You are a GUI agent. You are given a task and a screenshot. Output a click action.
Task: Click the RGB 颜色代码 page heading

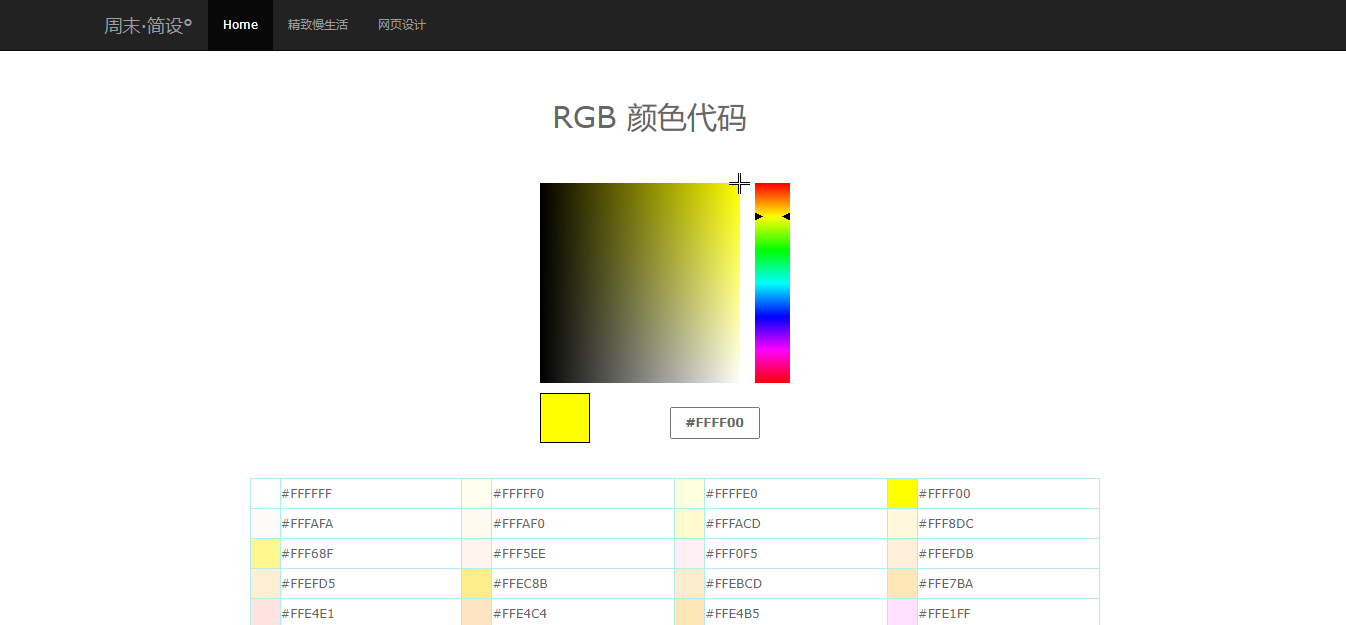649,118
